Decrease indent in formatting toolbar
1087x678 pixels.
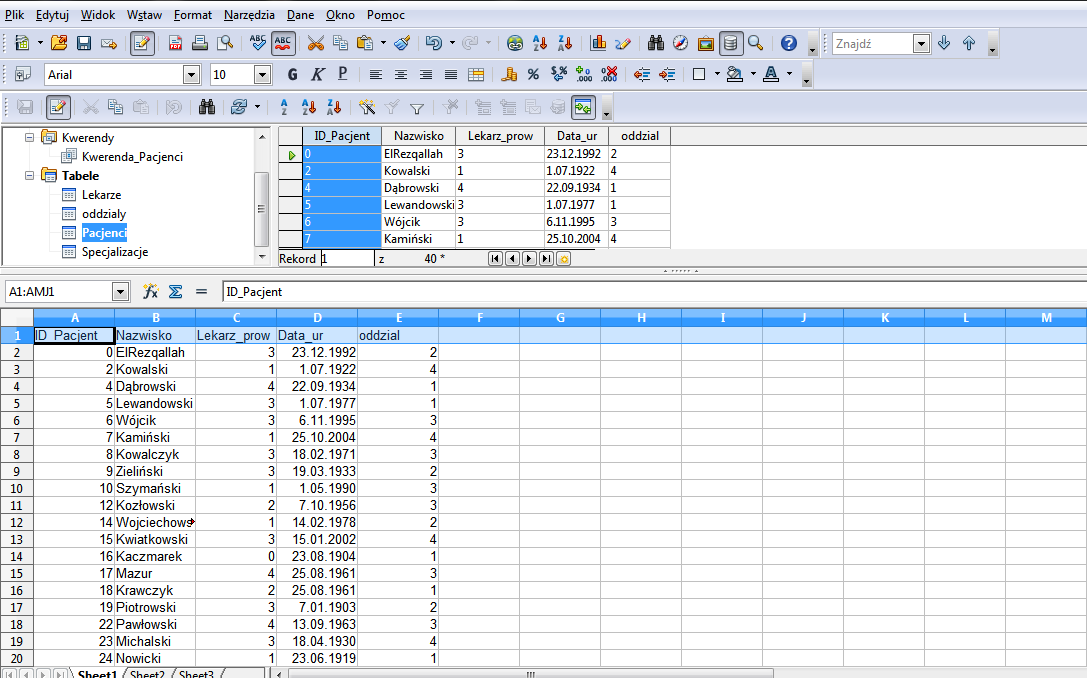point(642,74)
